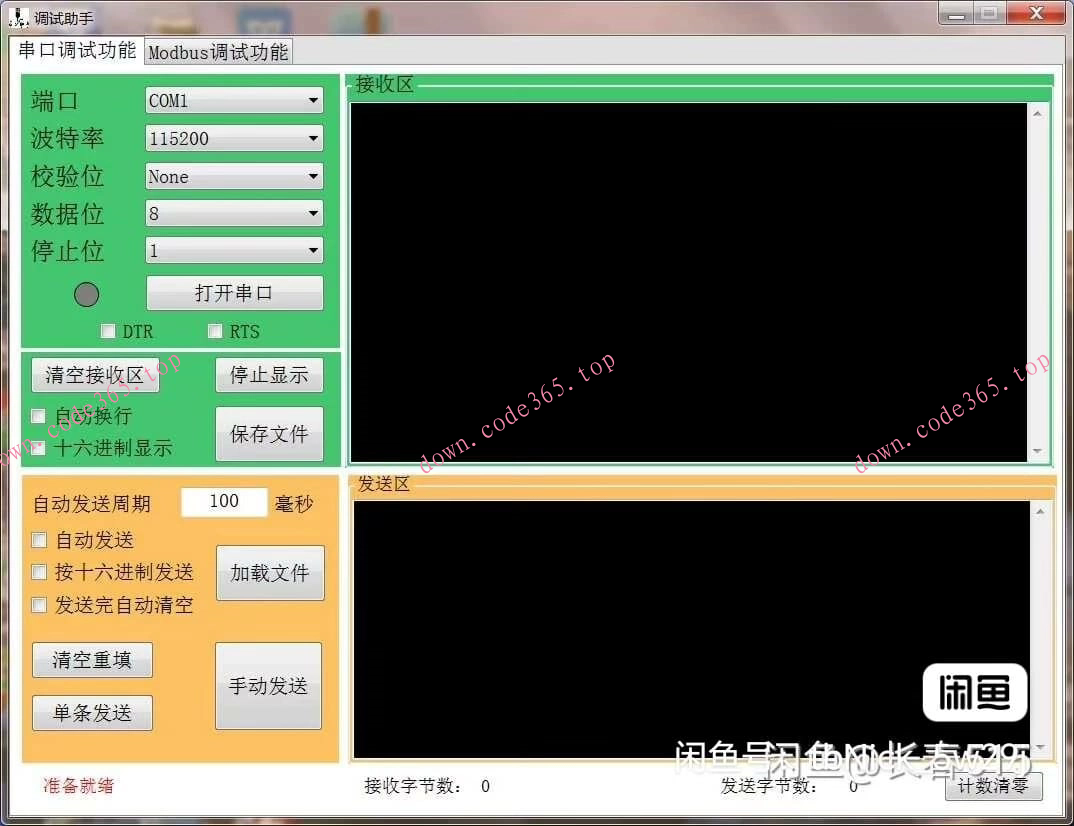1074x826 pixels.
Task: Check the 发送完自动清空 option
Action: point(39,605)
